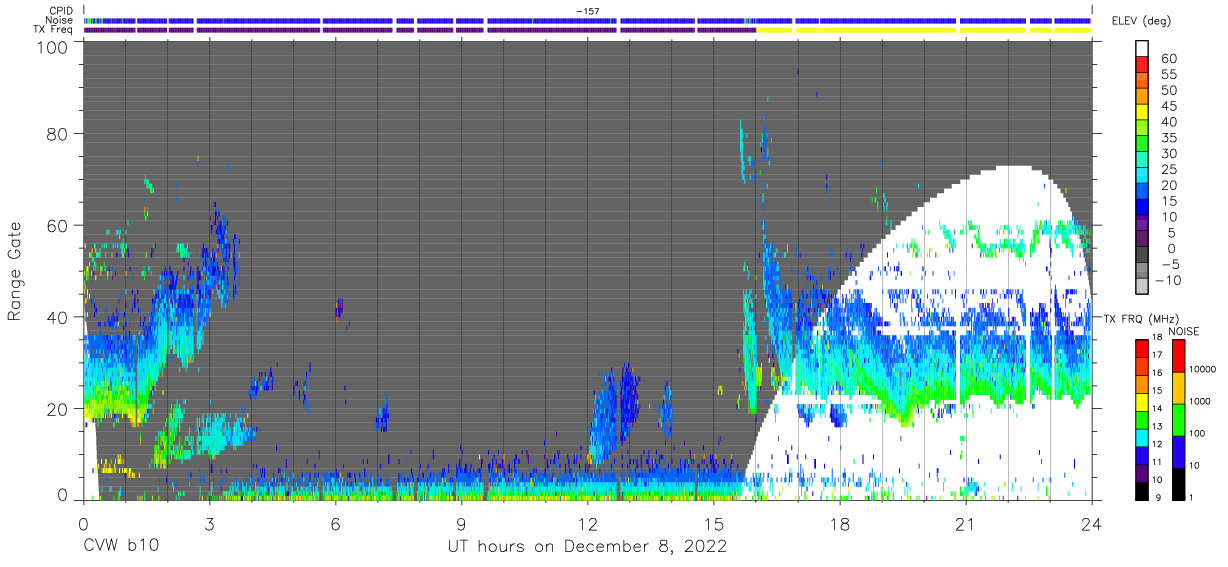Click the 'CVW b10' radar beam label
The width and height of the screenshot is (1228, 567).
120,546
